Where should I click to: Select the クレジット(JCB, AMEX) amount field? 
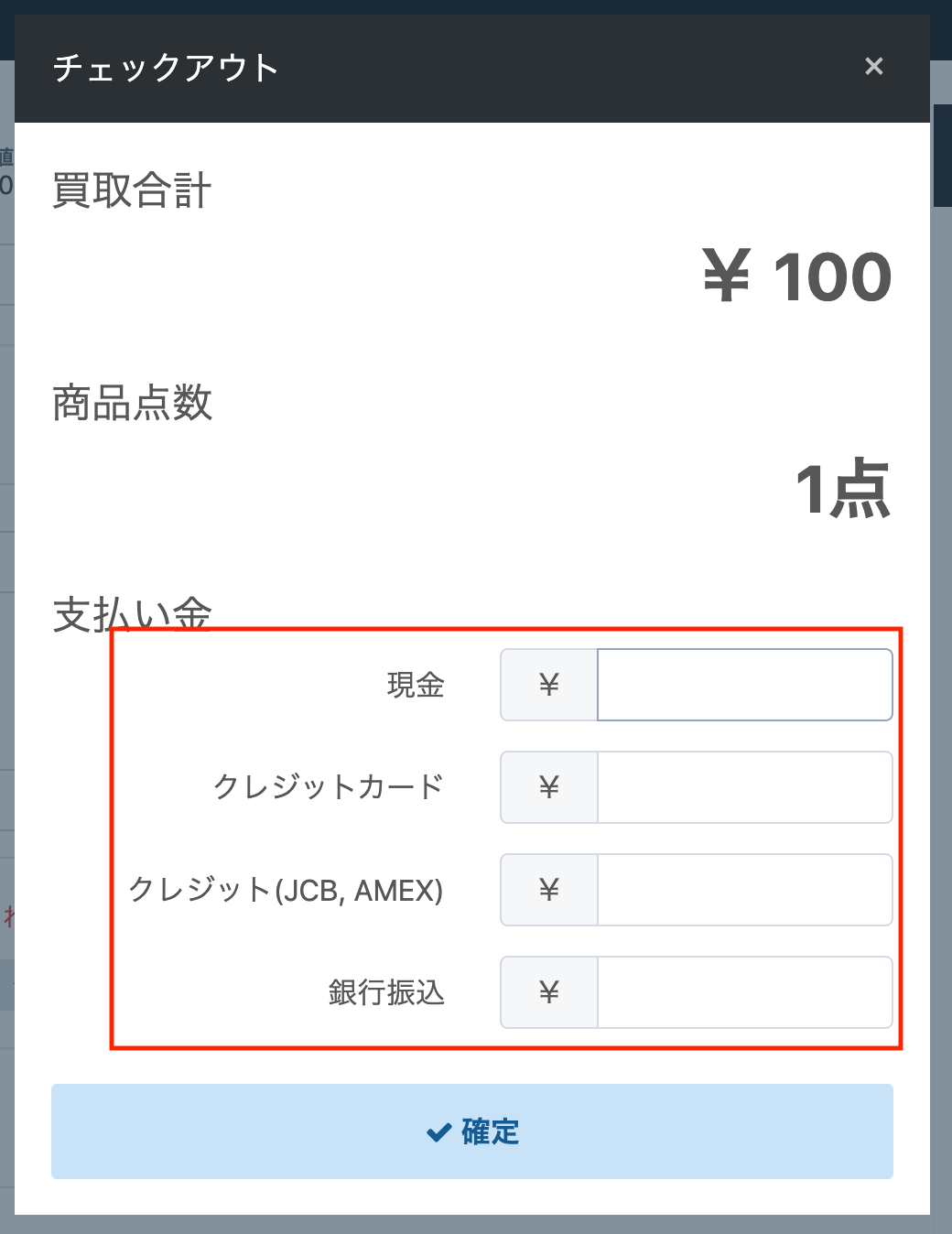point(745,890)
